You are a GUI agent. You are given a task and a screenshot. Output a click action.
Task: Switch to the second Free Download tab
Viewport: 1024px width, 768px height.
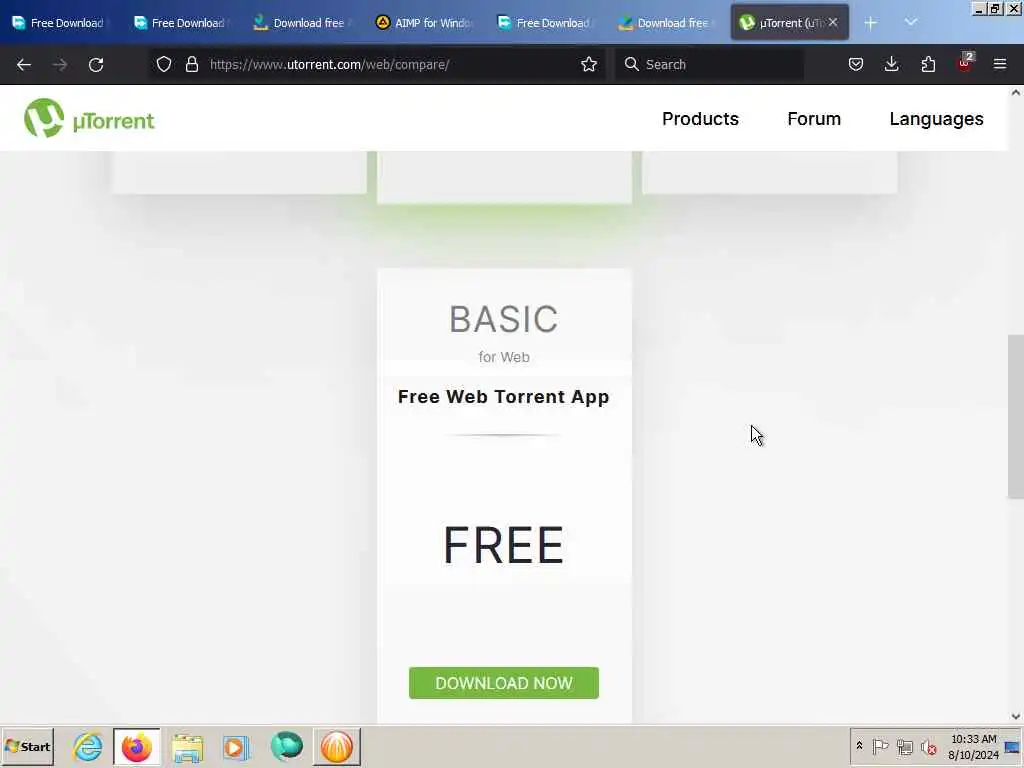(182, 23)
